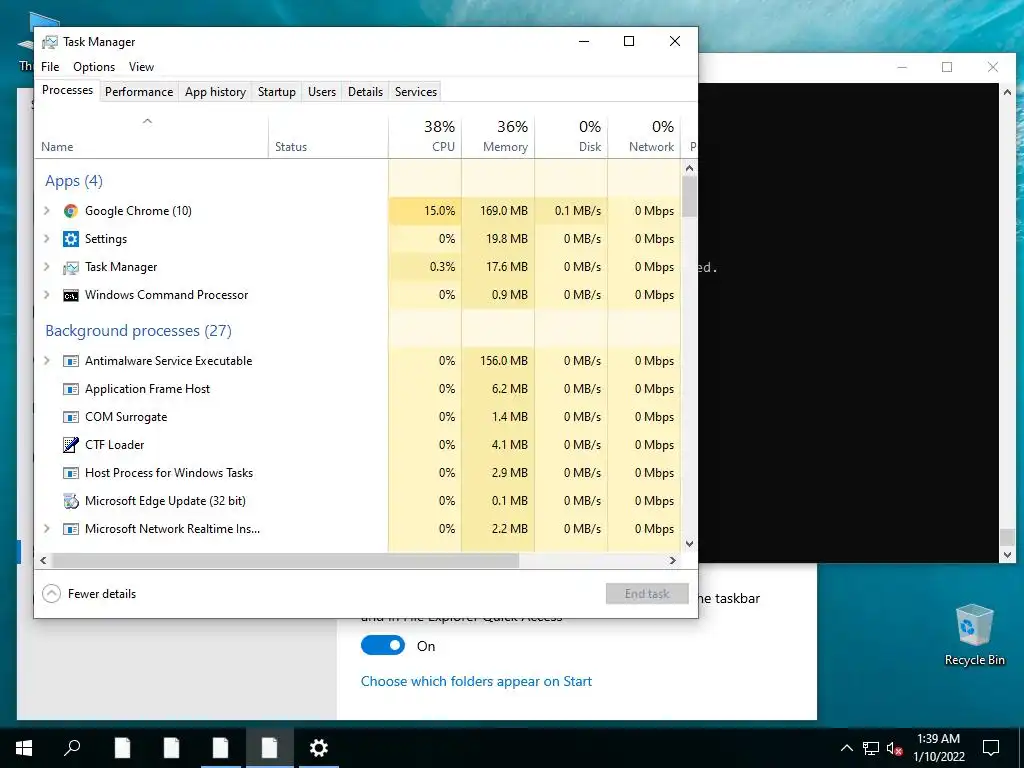Open the notification action center
The image size is (1024, 768).
[x=991, y=748]
